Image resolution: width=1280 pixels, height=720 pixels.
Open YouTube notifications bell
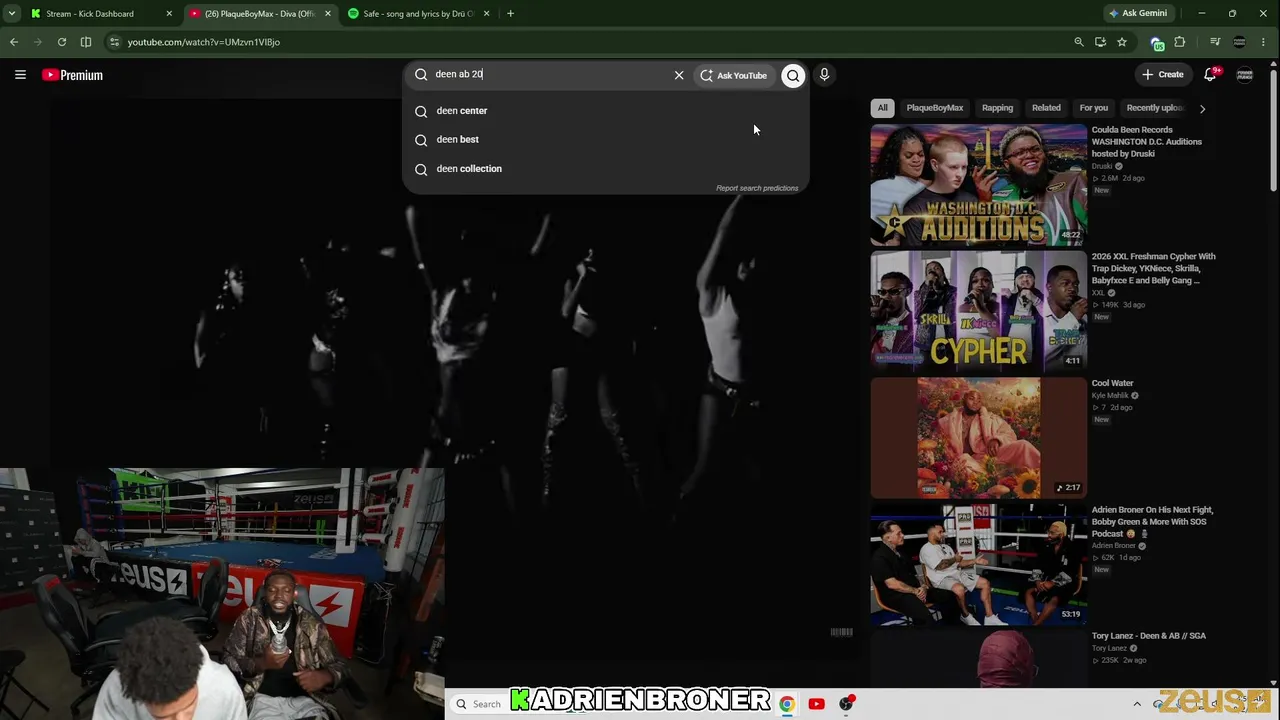(1210, 75)
